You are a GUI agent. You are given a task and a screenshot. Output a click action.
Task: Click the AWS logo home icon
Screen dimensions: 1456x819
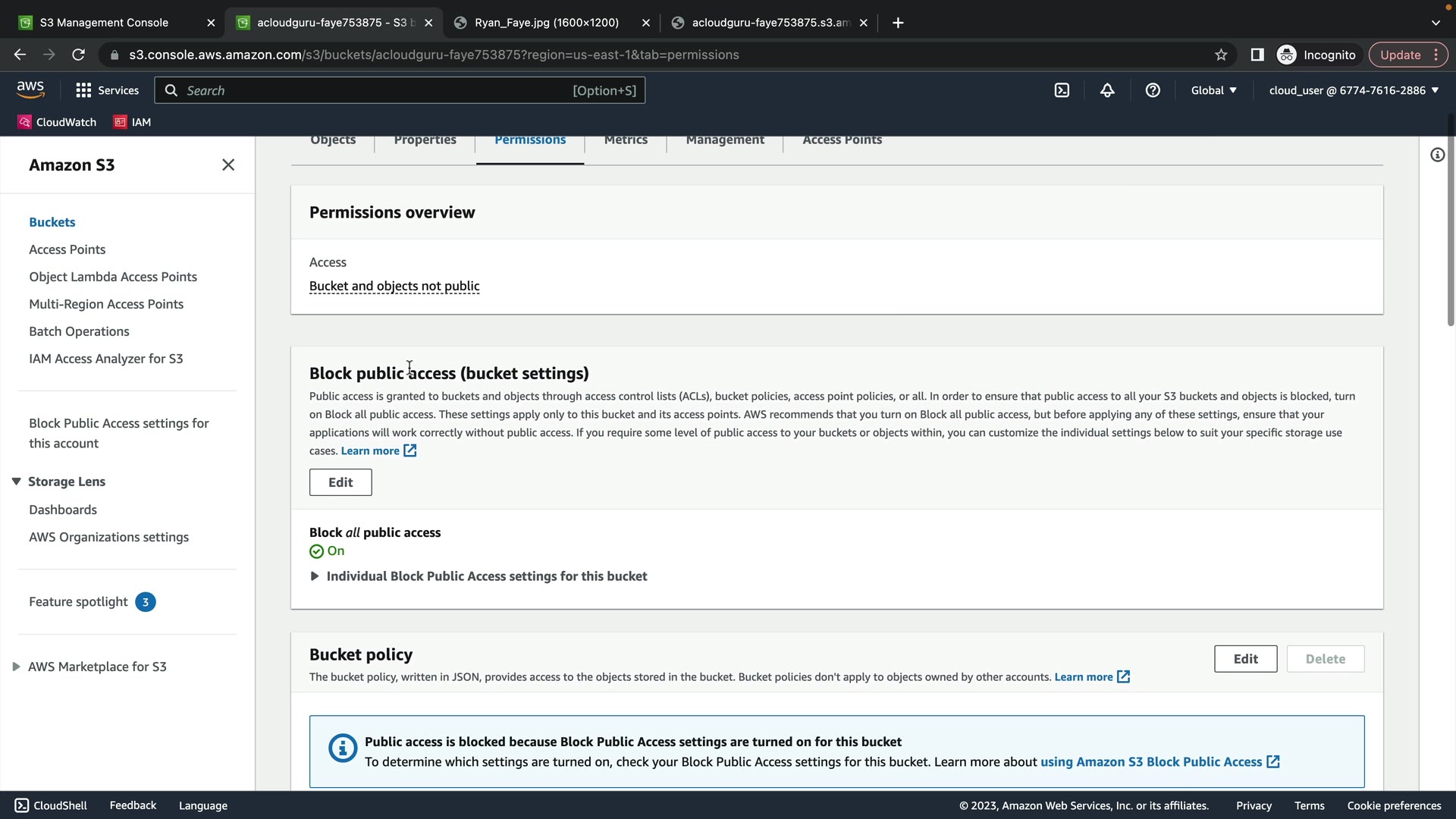click(30, 89)
